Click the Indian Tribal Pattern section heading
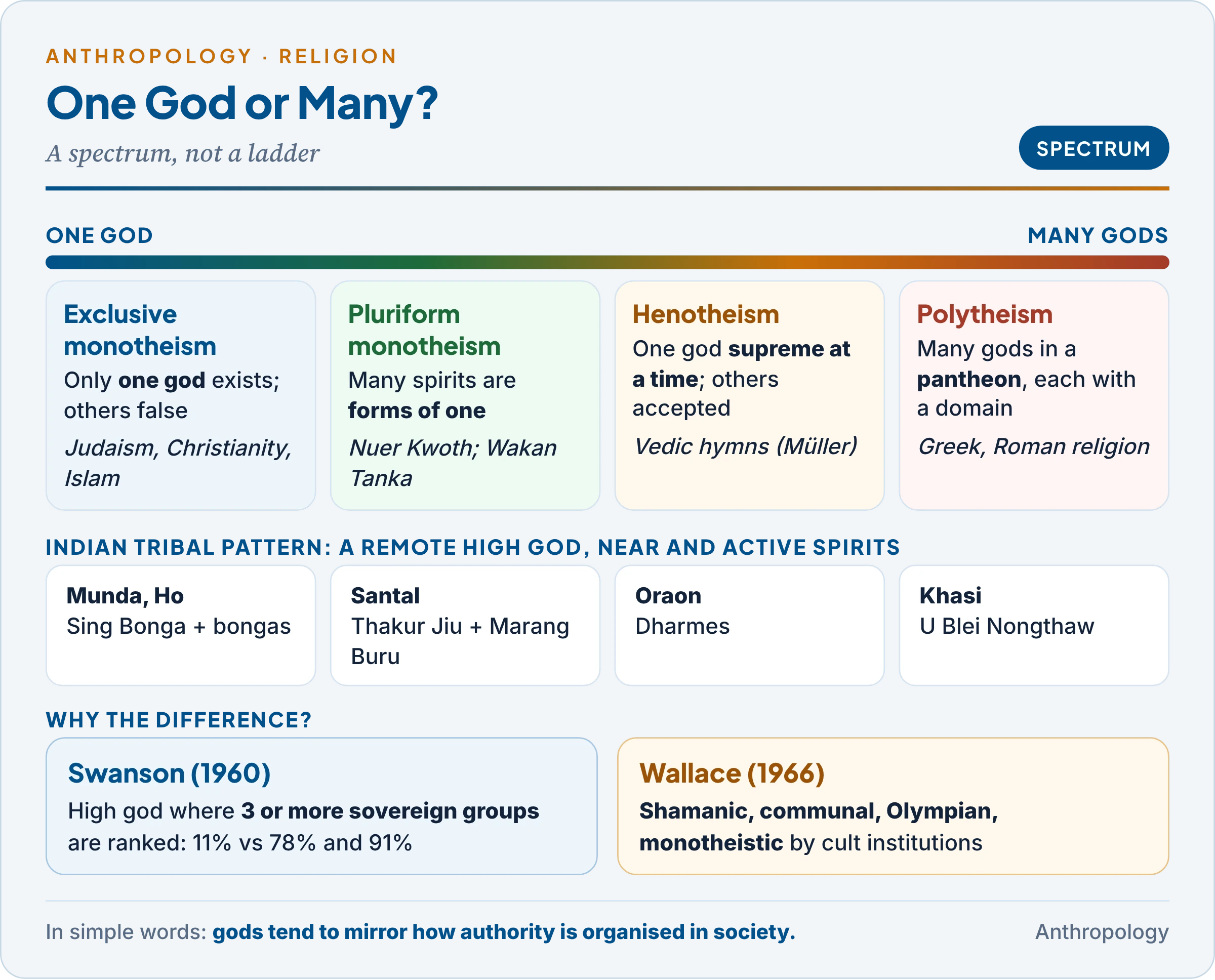Screen dimensions: 1215x980 coord(472,547)
